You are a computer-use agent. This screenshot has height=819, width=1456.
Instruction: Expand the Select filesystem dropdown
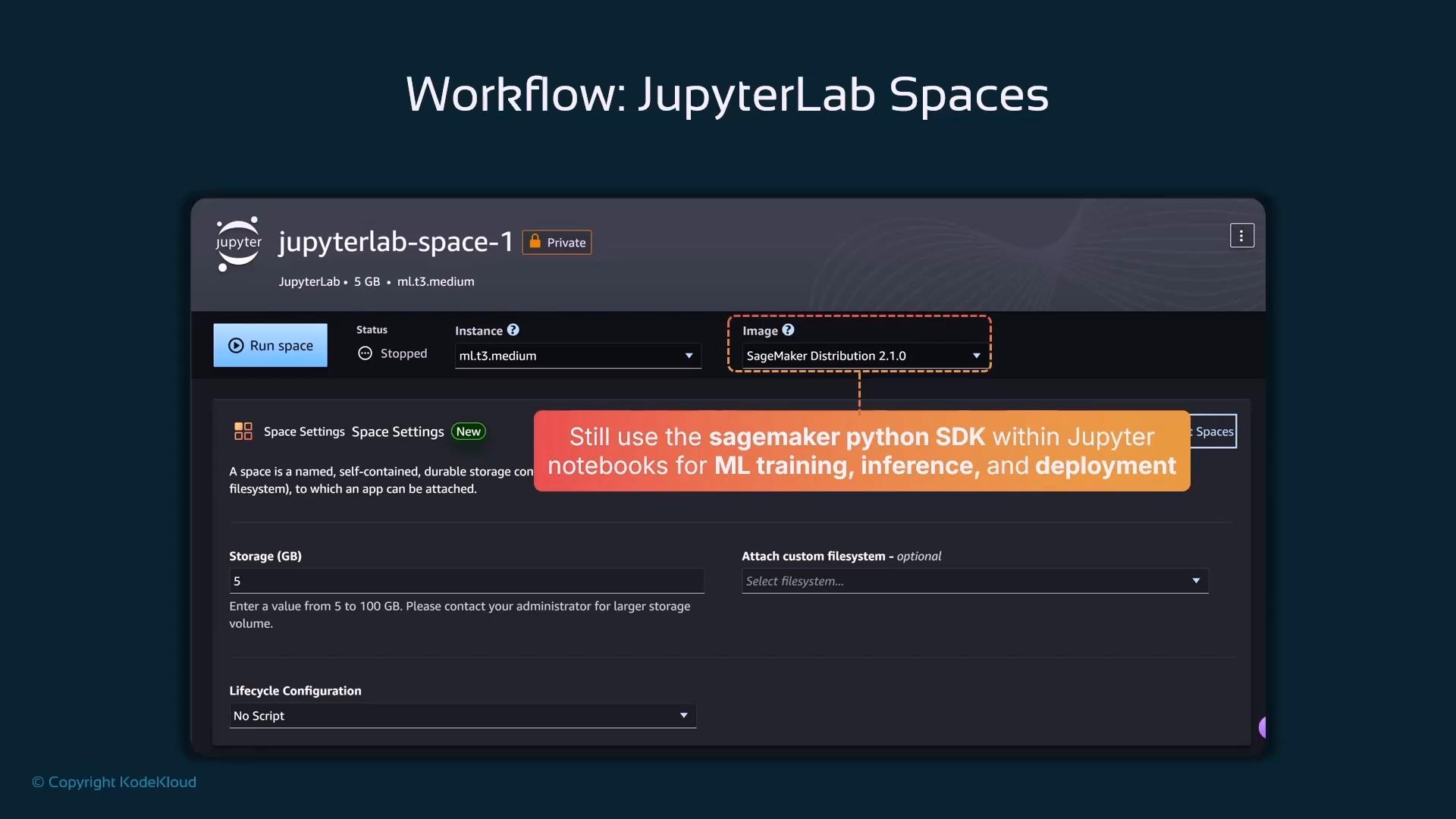click(x=974, y=581)
